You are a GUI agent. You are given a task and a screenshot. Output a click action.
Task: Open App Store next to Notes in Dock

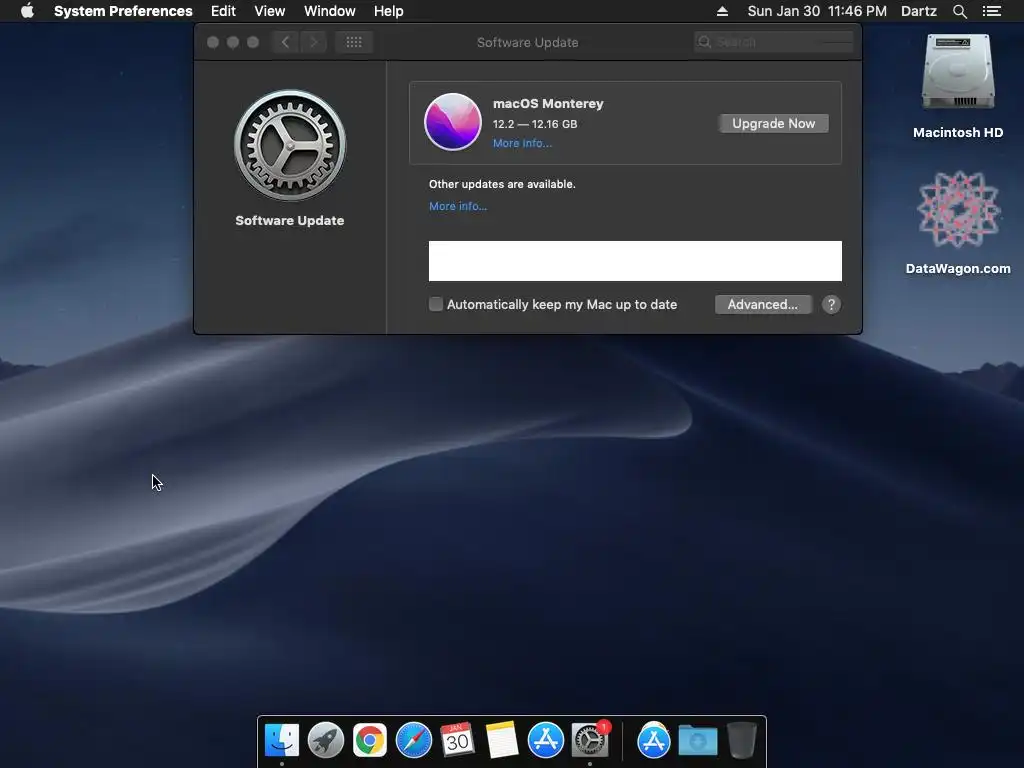[545, 740]
